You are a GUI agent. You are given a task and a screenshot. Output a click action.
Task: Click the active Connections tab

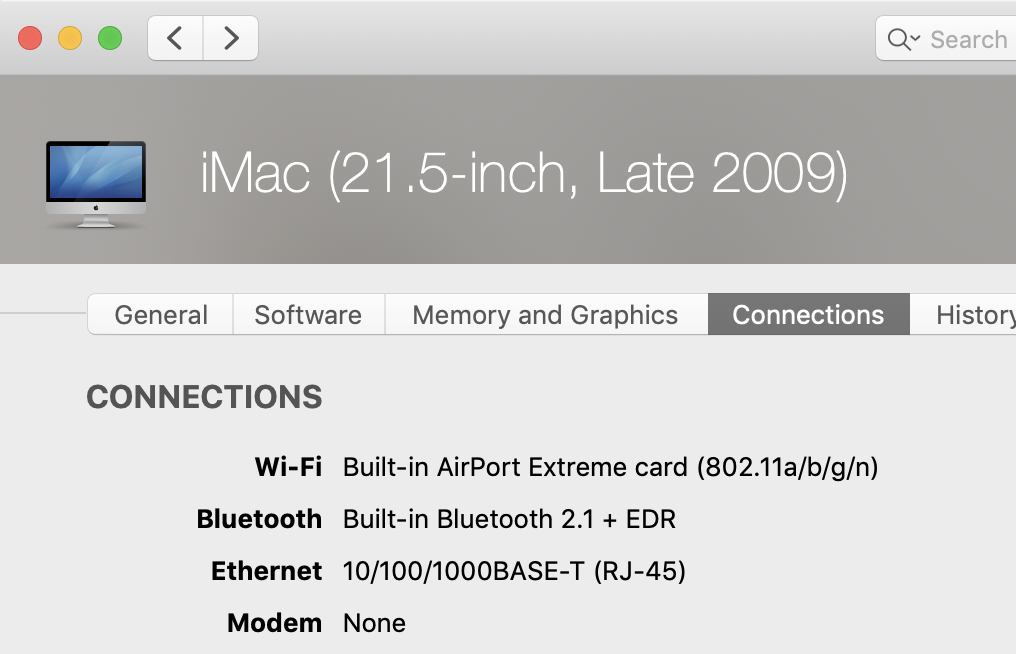click(808, 315)
